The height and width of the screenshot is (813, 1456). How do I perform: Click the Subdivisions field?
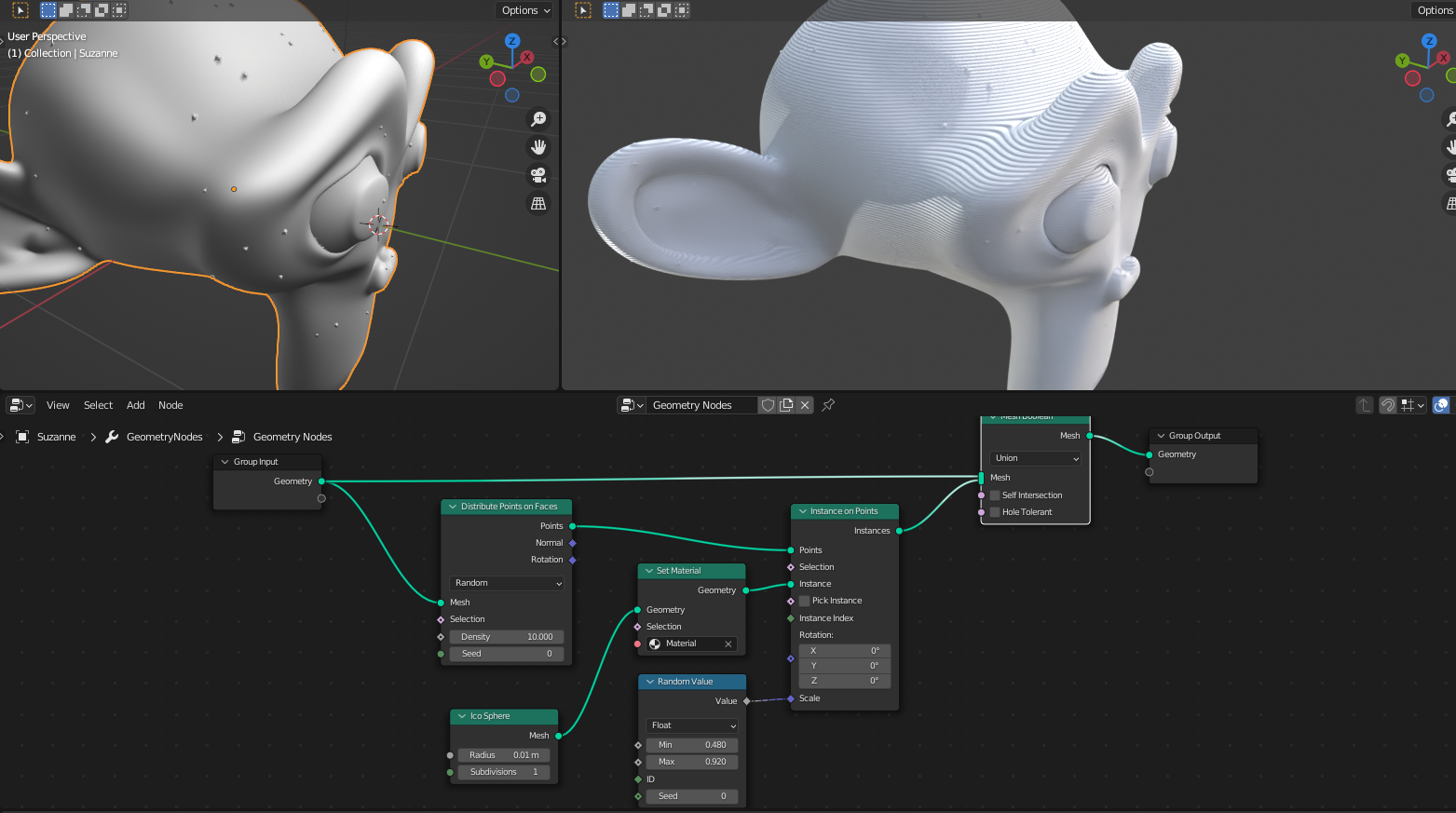[504, 772]
